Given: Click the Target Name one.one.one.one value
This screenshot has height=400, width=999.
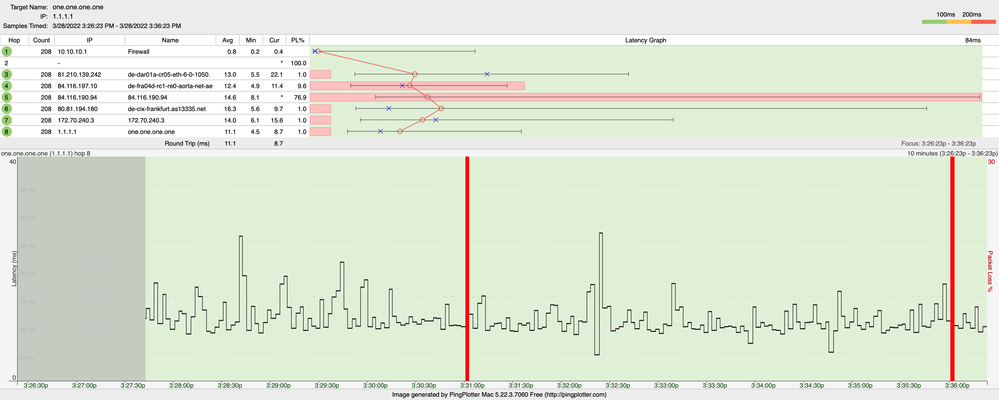Looking at the screenshot, I should (x=78, y=7).
